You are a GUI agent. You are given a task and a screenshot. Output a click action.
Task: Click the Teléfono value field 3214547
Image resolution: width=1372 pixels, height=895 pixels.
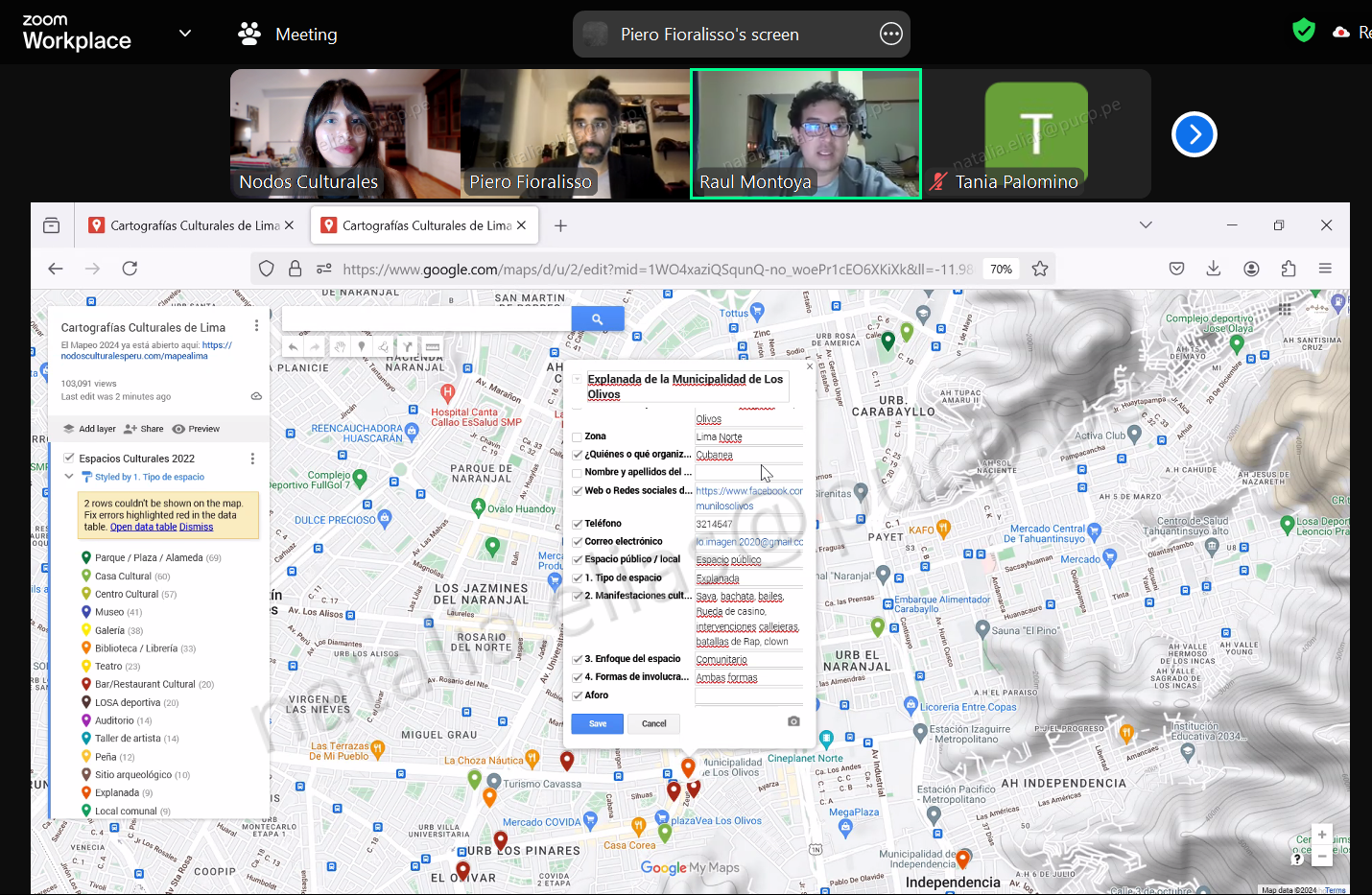point(749,524)
